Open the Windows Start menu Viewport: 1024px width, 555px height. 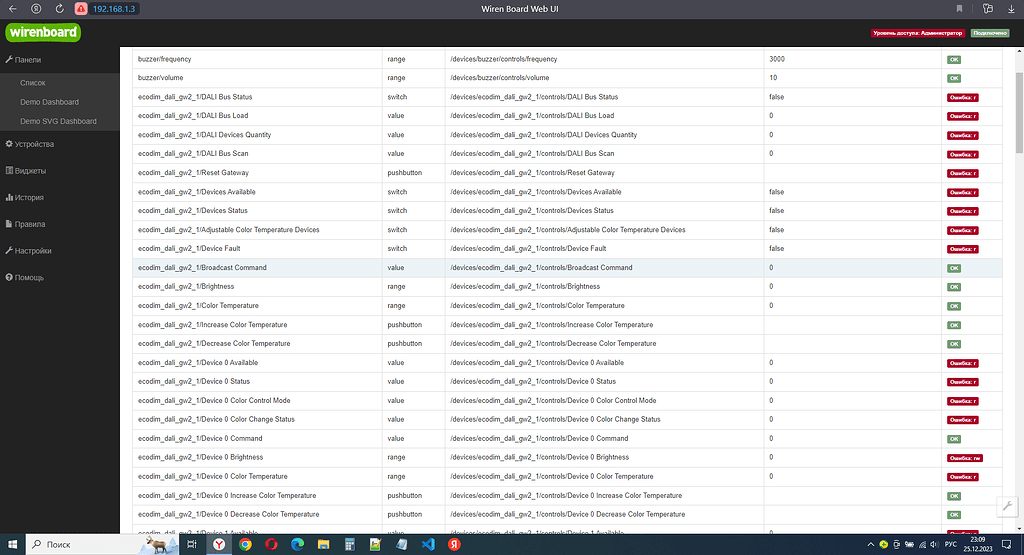pos(12,544)
